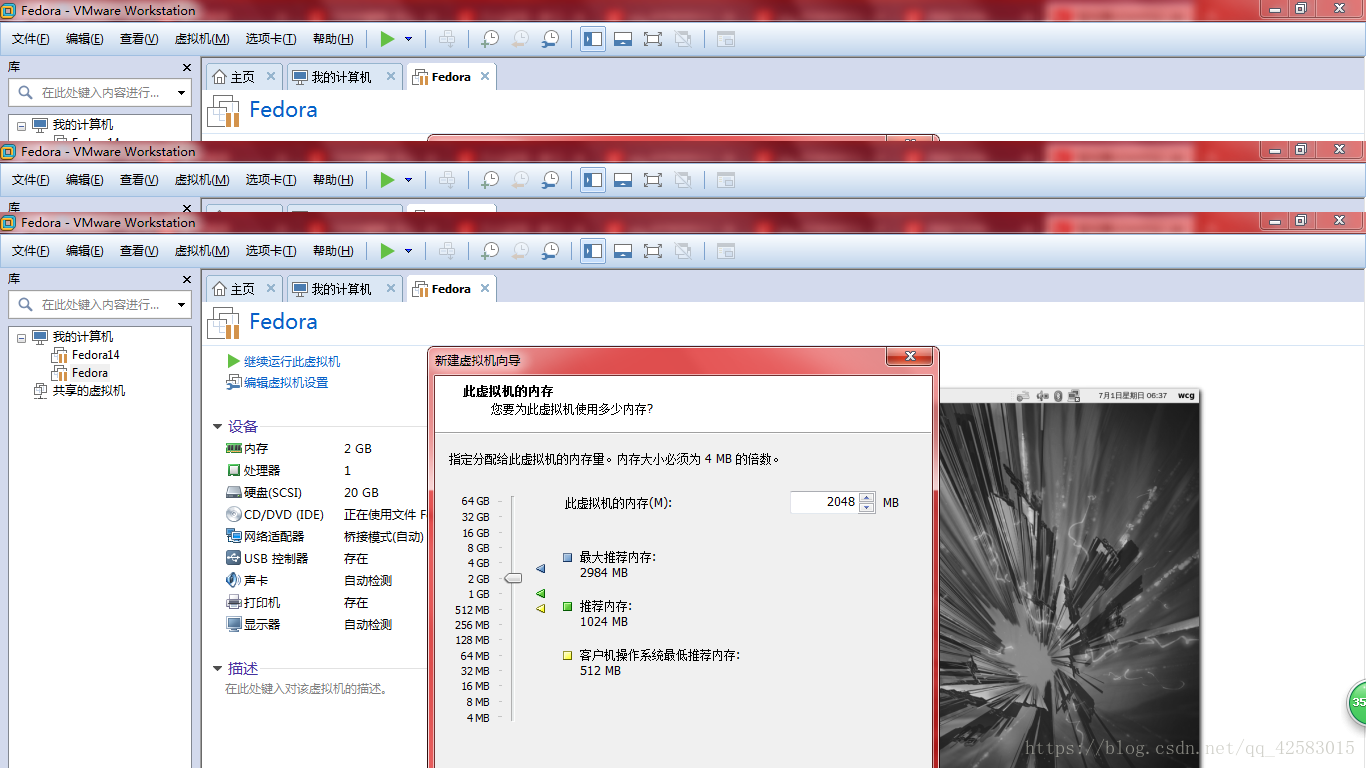Viewport: 1366px width, 768px height.
Task: Open 帮助(H) menu in the front window
Action: tap(333, 251)
